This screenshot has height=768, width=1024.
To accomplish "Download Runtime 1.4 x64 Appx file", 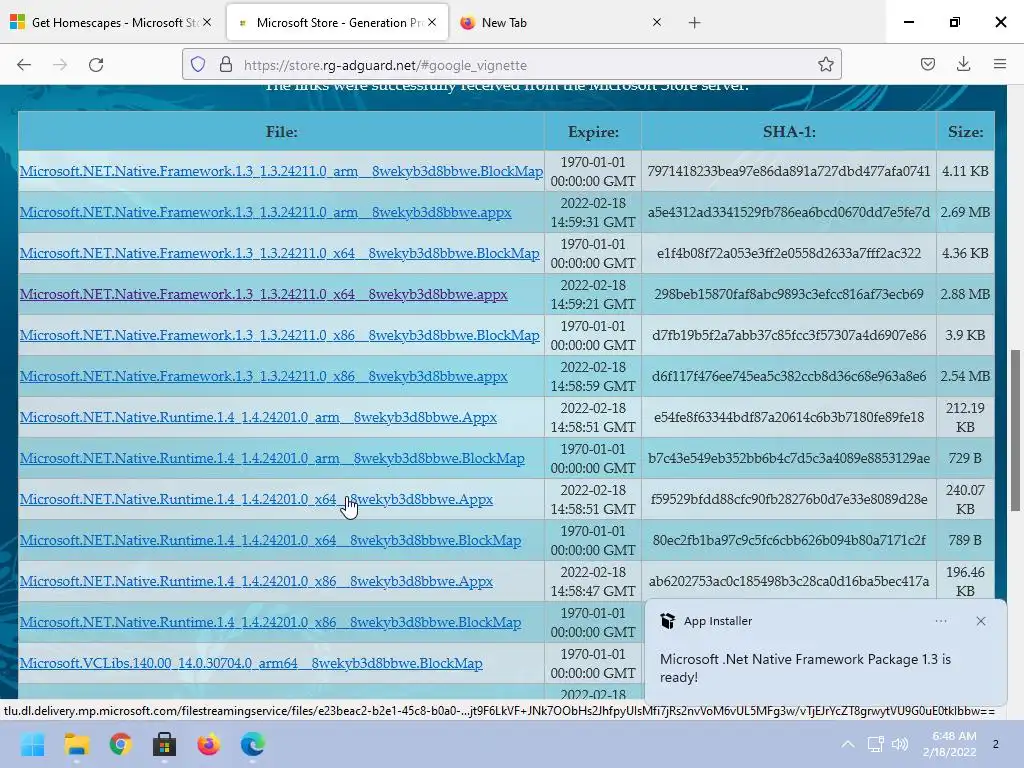I will [x=256, y=500].
